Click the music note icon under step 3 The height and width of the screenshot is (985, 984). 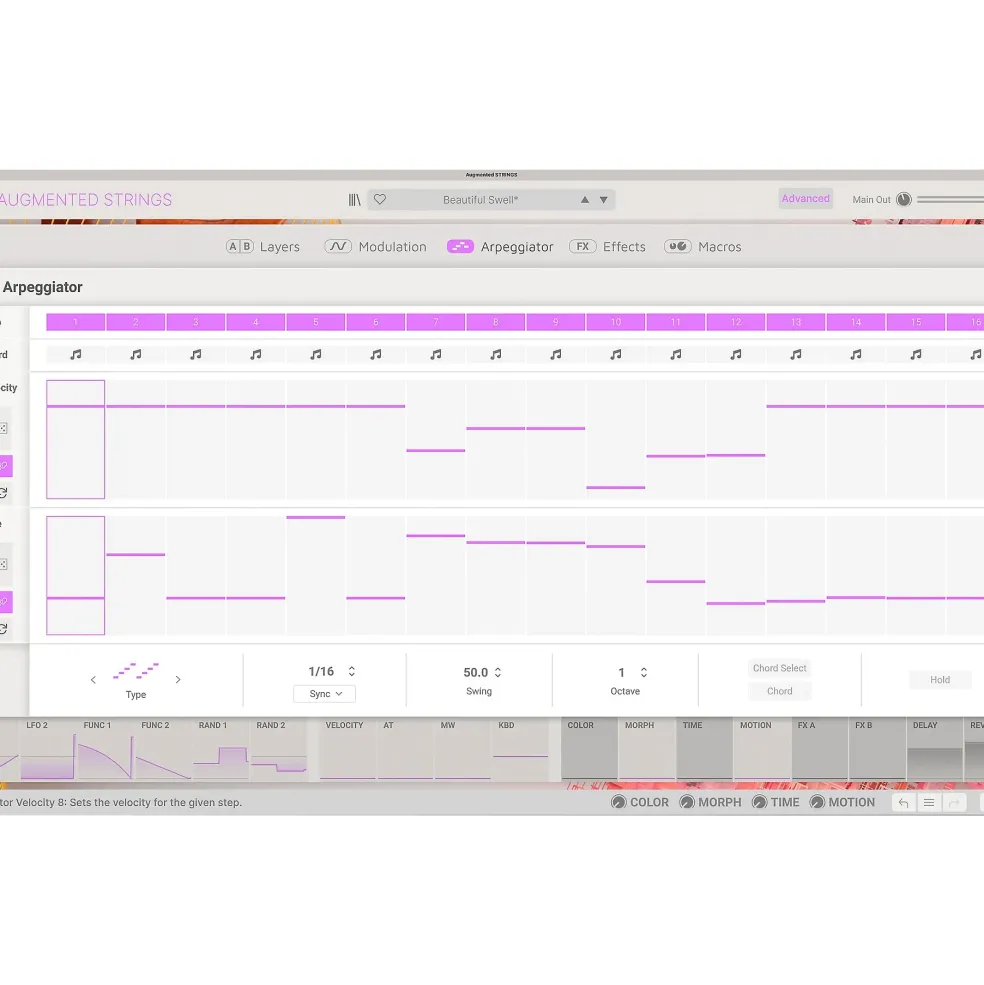[195, 354]
